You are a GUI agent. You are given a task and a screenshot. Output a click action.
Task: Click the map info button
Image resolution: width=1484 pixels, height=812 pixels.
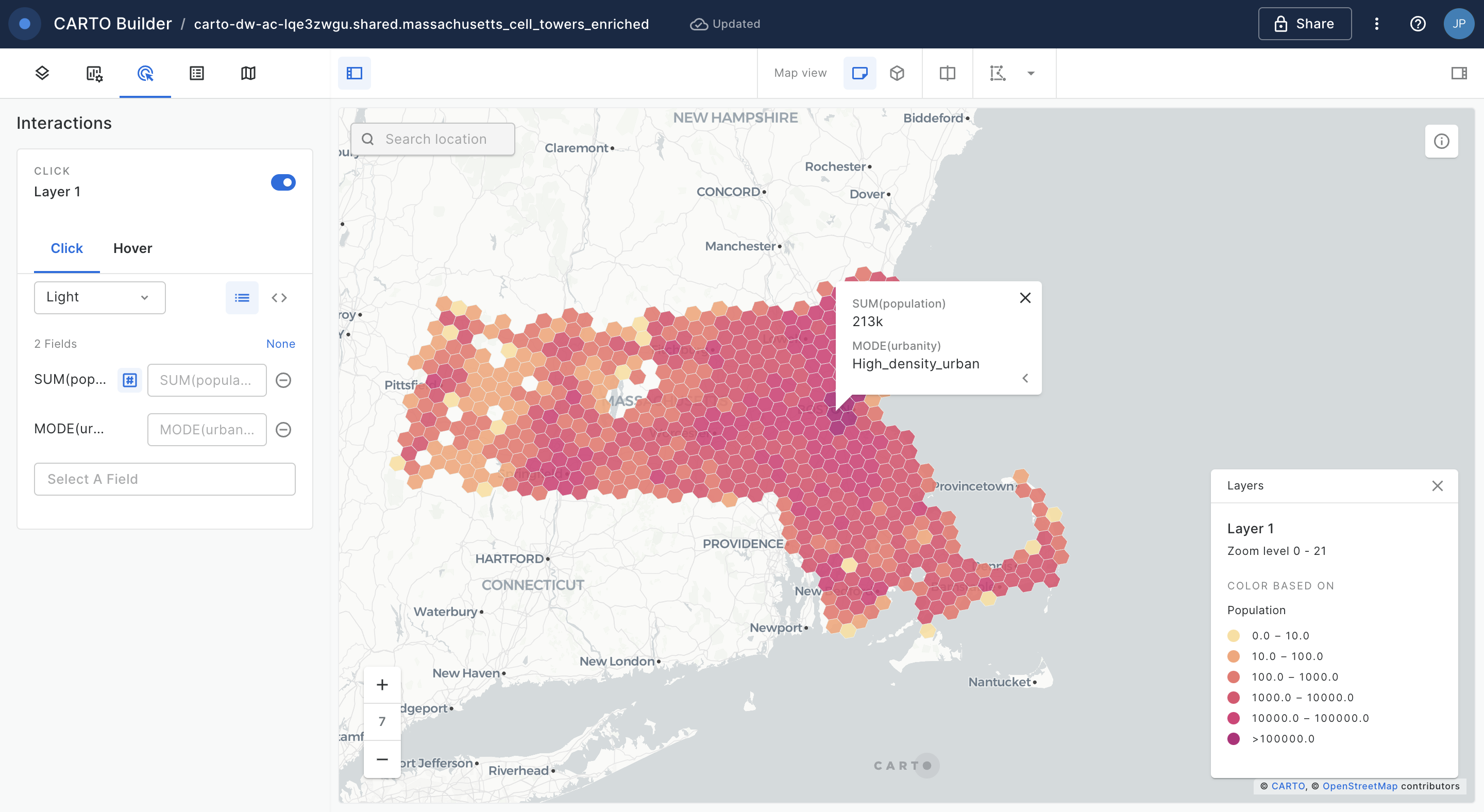point(1441,141)
